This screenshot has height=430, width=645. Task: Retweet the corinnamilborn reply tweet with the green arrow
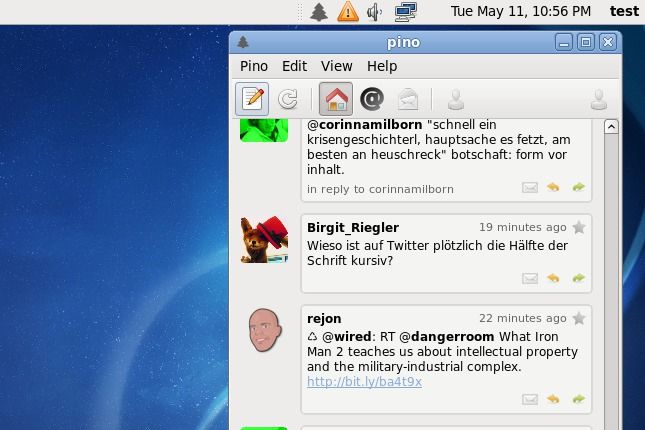(x=578, y=188)
